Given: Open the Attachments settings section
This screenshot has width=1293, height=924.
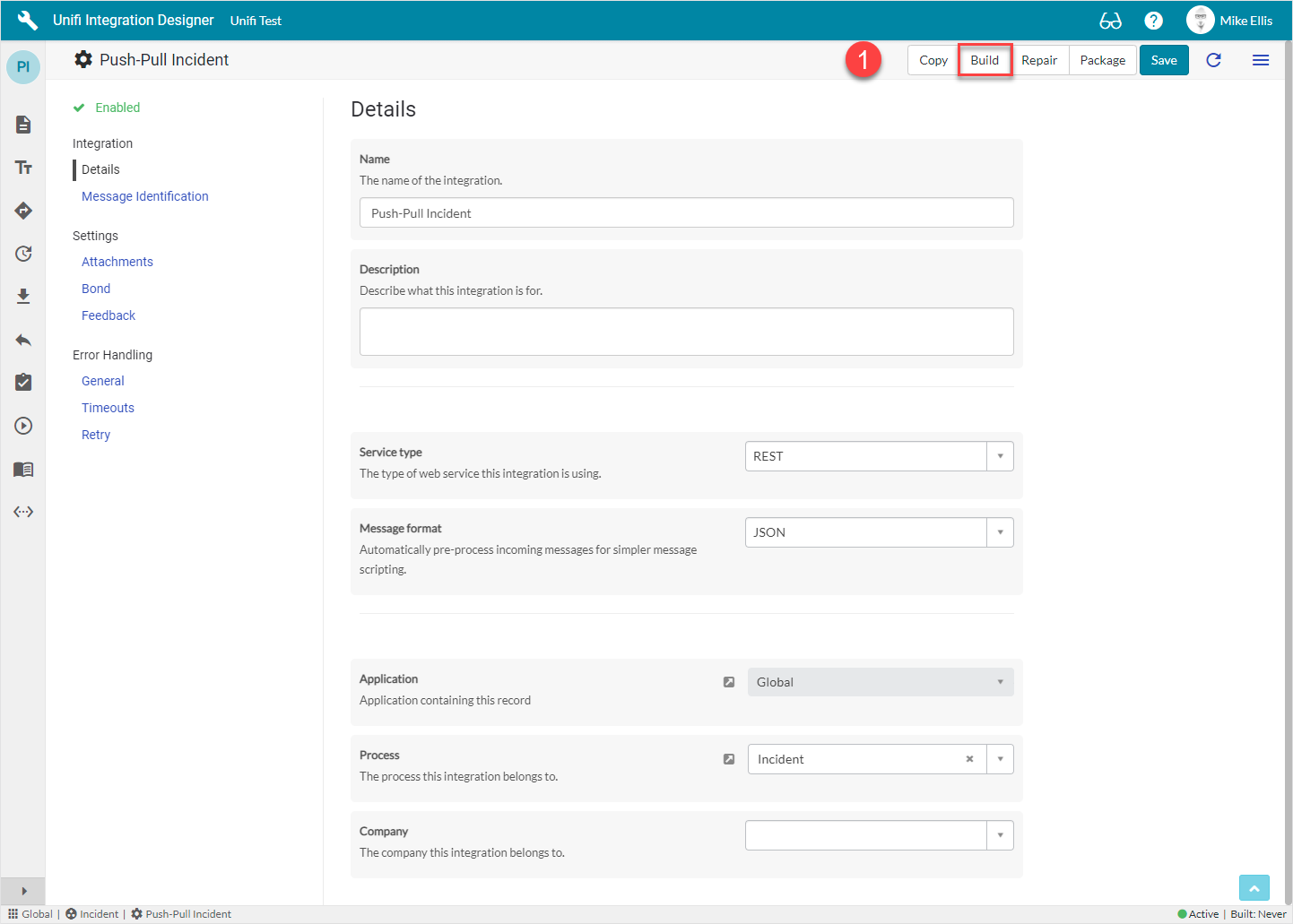Looking at the screenshot, I should [117, 262].
